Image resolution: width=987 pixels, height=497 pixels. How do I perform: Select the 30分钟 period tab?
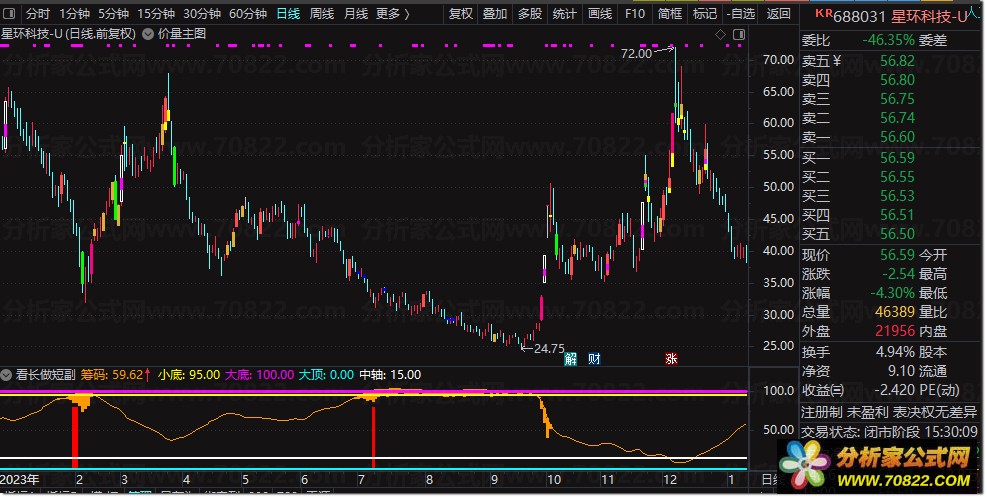click(x=202, y=13)
